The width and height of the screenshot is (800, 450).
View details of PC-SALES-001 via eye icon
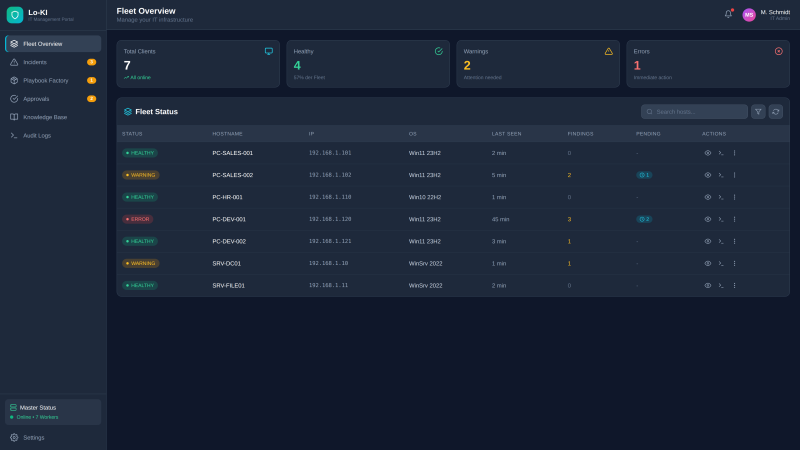(708, 153)
